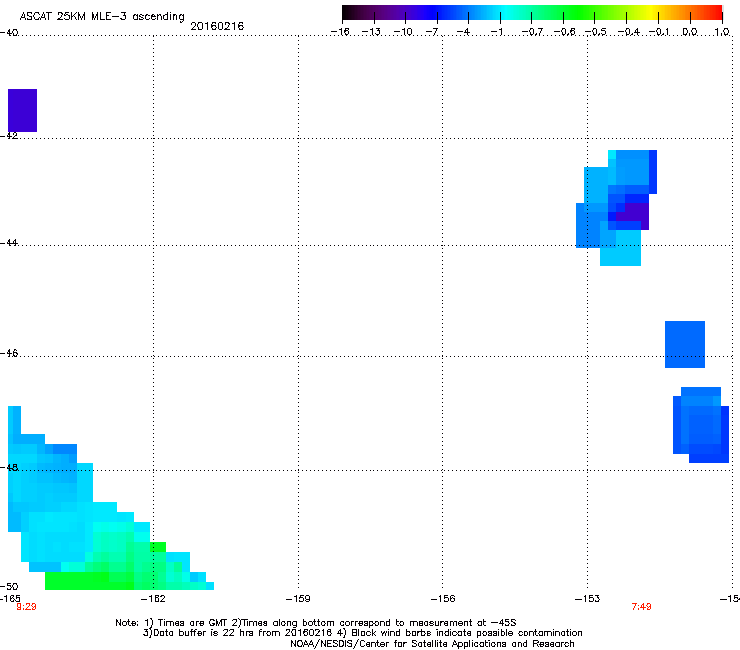Click the red 7:49 pass time
The height and width of the screenshot is (650, 740).
641,607
